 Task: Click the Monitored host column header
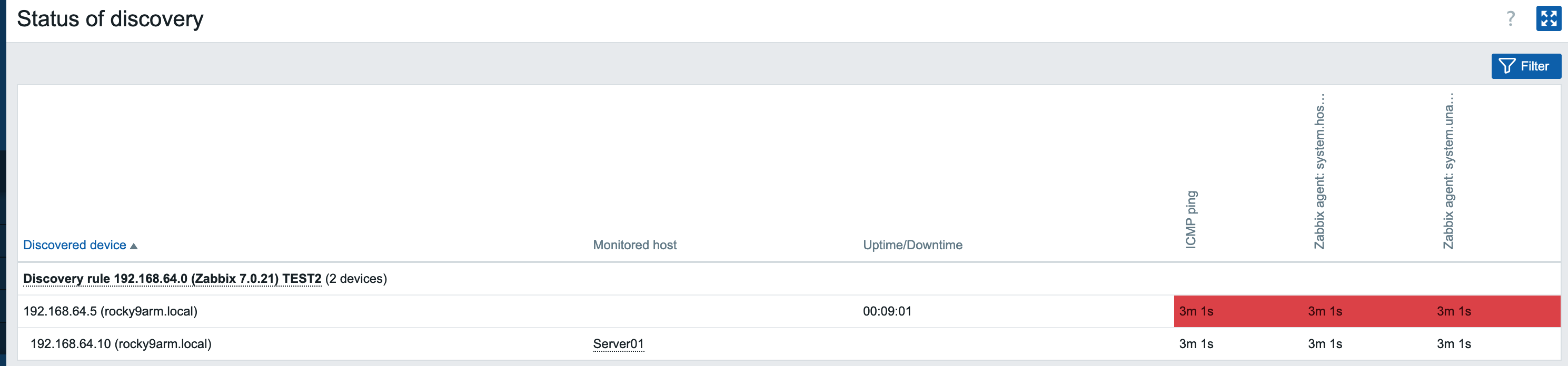pos(634,245)
